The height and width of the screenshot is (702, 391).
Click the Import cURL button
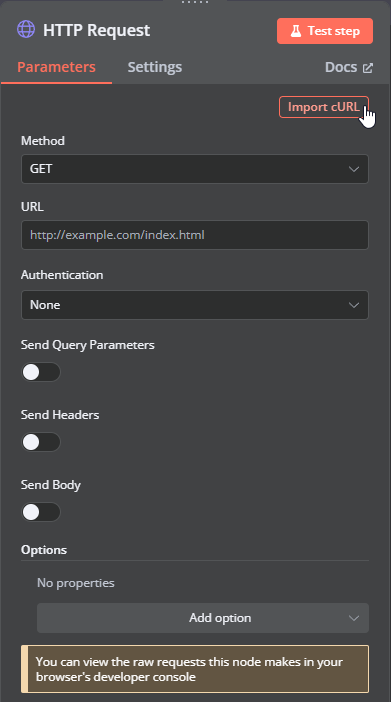(x=324, y=107)
